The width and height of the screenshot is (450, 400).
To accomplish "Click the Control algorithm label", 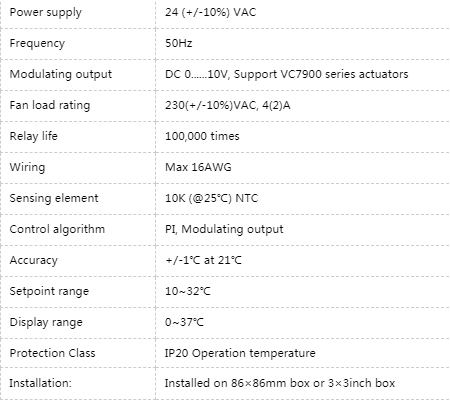I will (57, 229).
